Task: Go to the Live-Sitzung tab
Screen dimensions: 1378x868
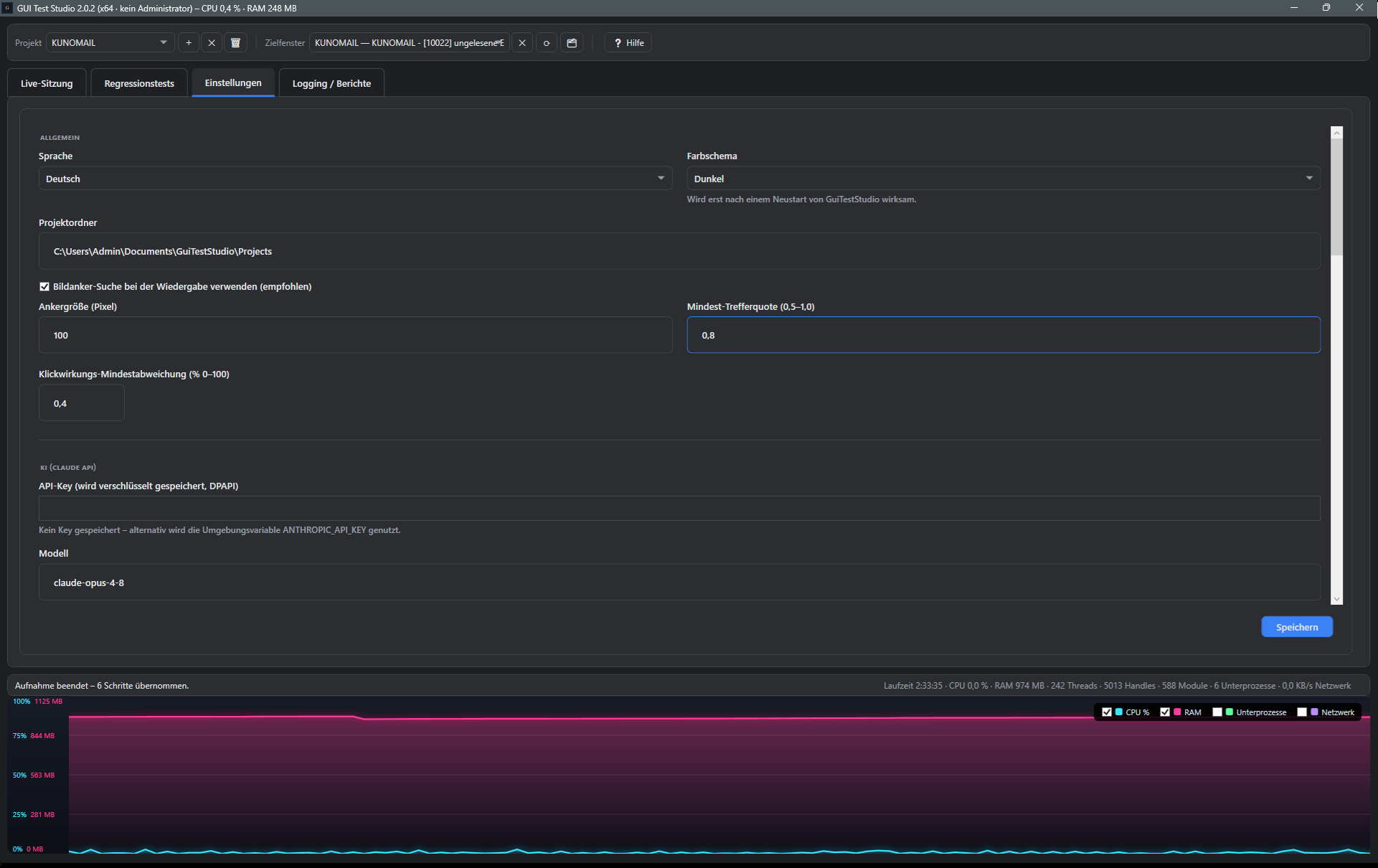Action: tap(47, 83)
